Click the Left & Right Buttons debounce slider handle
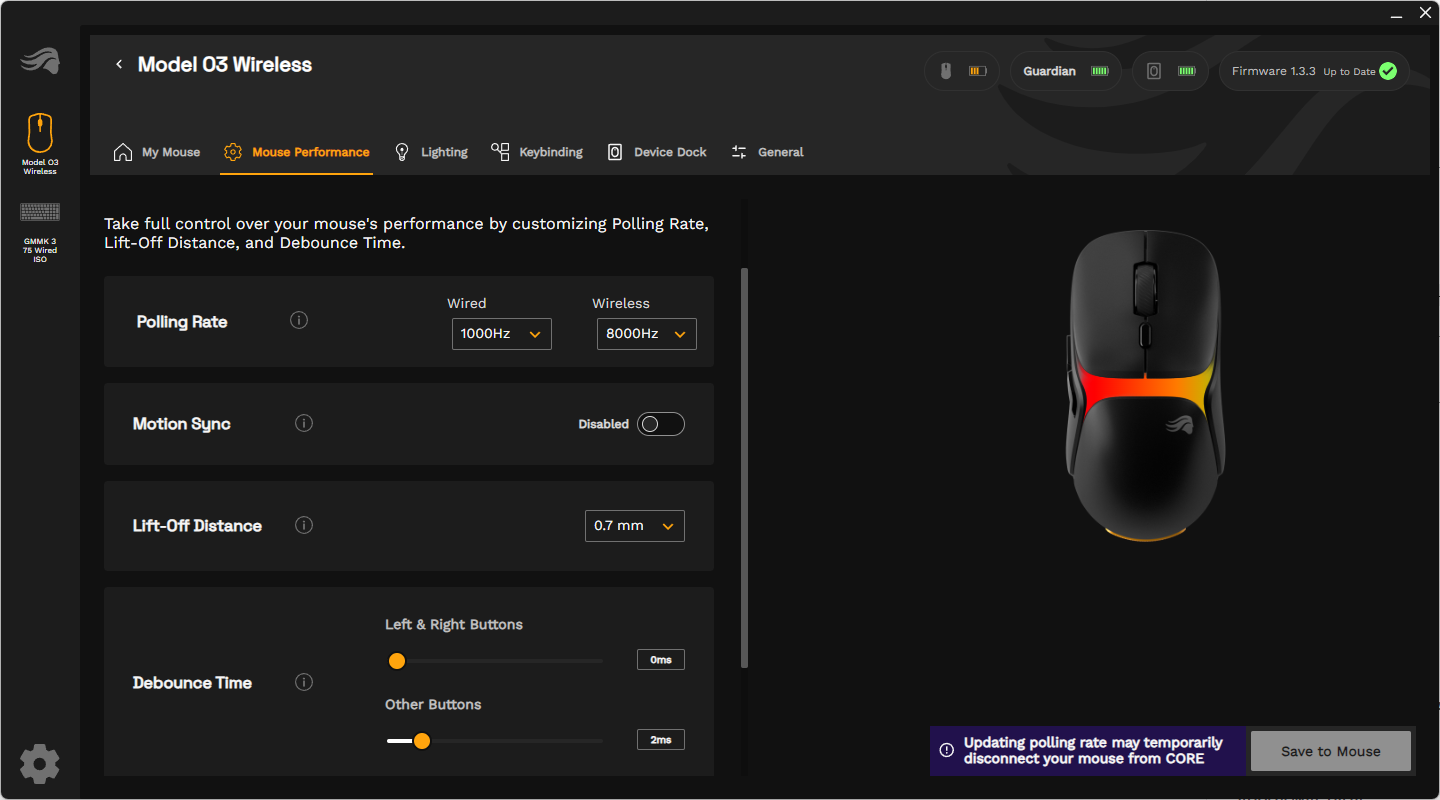The height and width of the screenshot is (800, 1440). 397,661
